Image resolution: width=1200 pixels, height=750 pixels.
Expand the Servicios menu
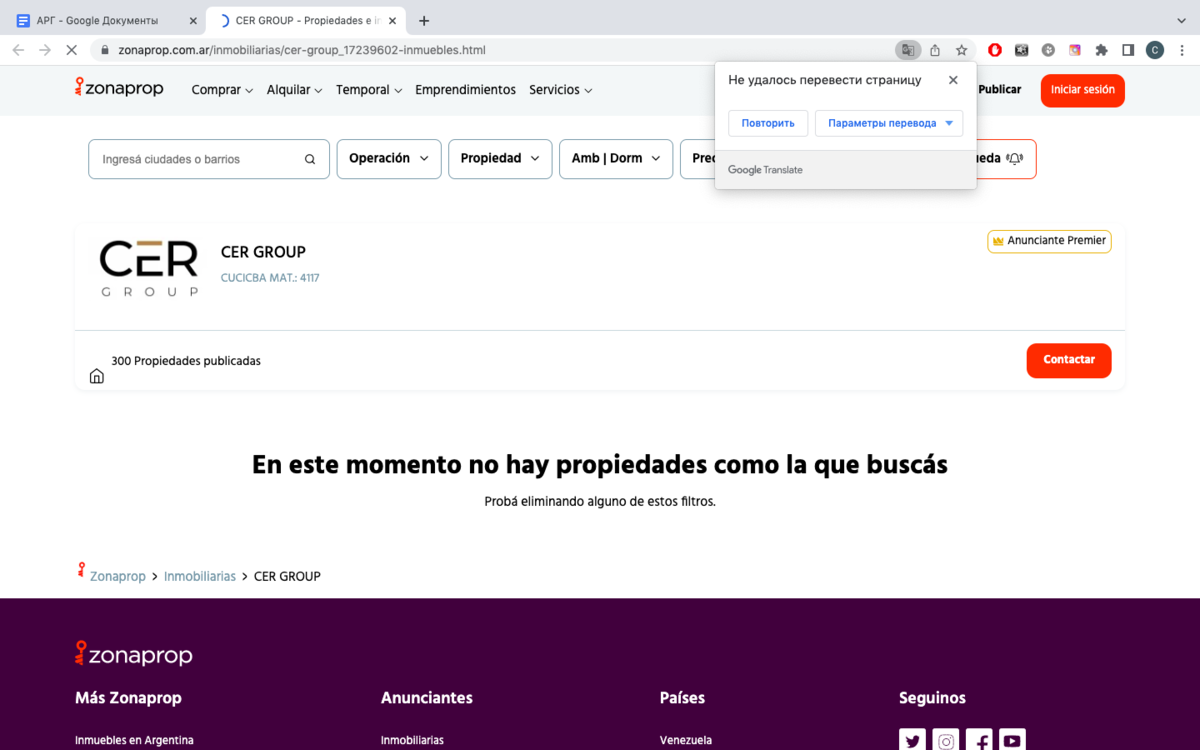pyautogui.click(x=561, y=90)
